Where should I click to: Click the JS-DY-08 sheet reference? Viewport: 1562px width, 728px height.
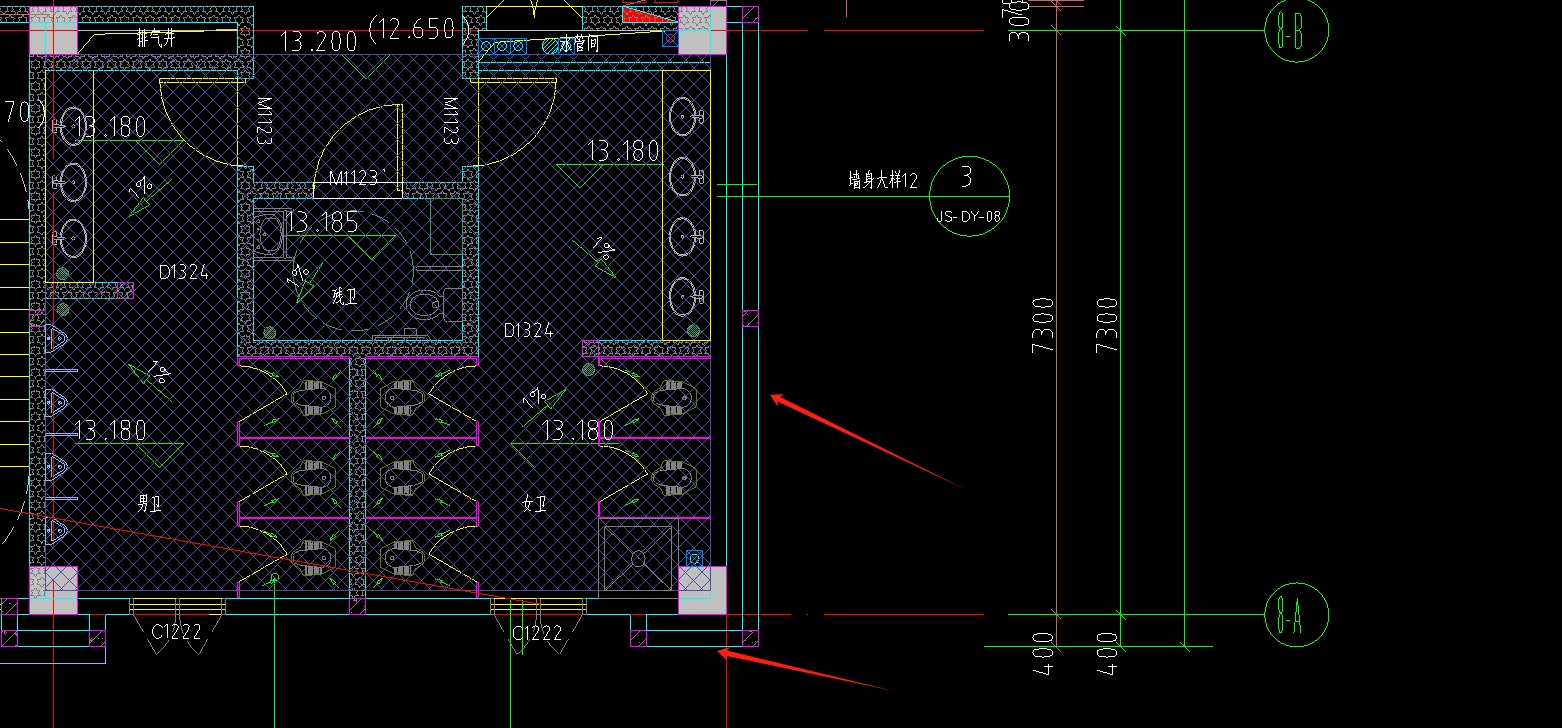pos(969,215)
